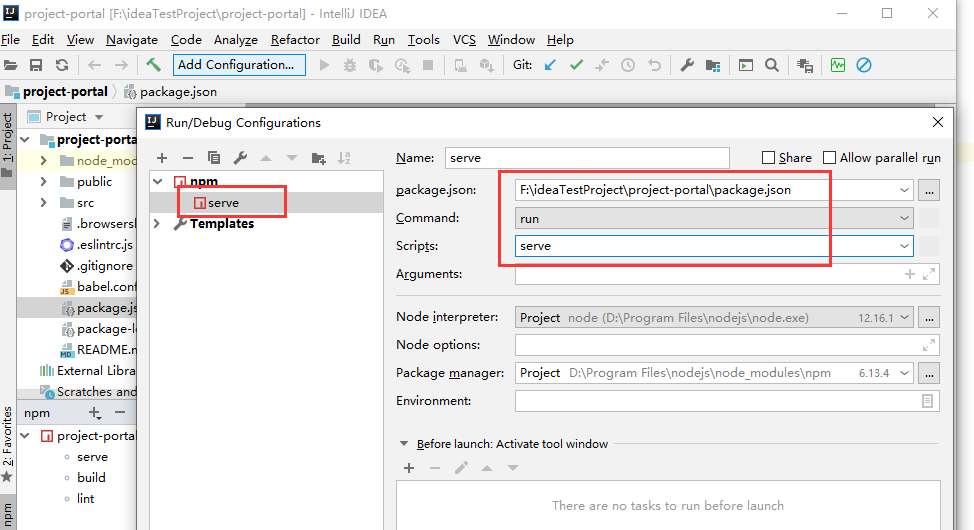
Task: Click the Debug bug icon
Action: [350, 65]
